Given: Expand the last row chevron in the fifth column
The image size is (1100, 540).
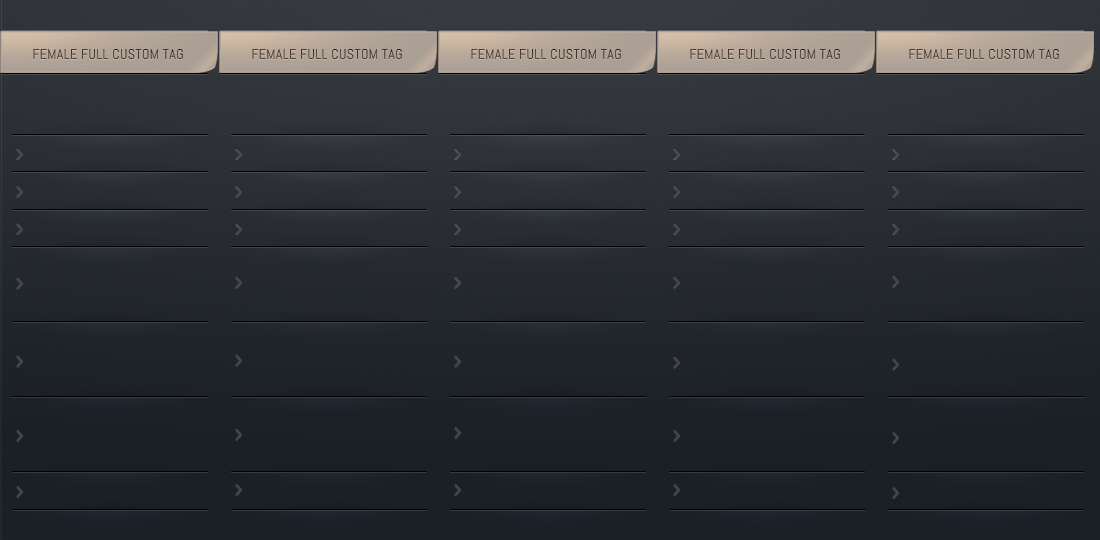Looking at the screenshot, I should click(x=895, y=493).
